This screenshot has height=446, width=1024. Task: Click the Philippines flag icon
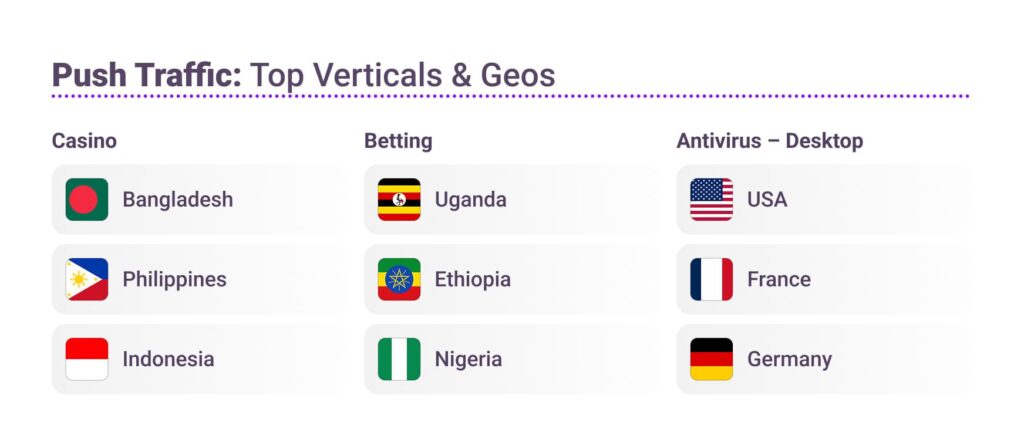pos(87,280)
